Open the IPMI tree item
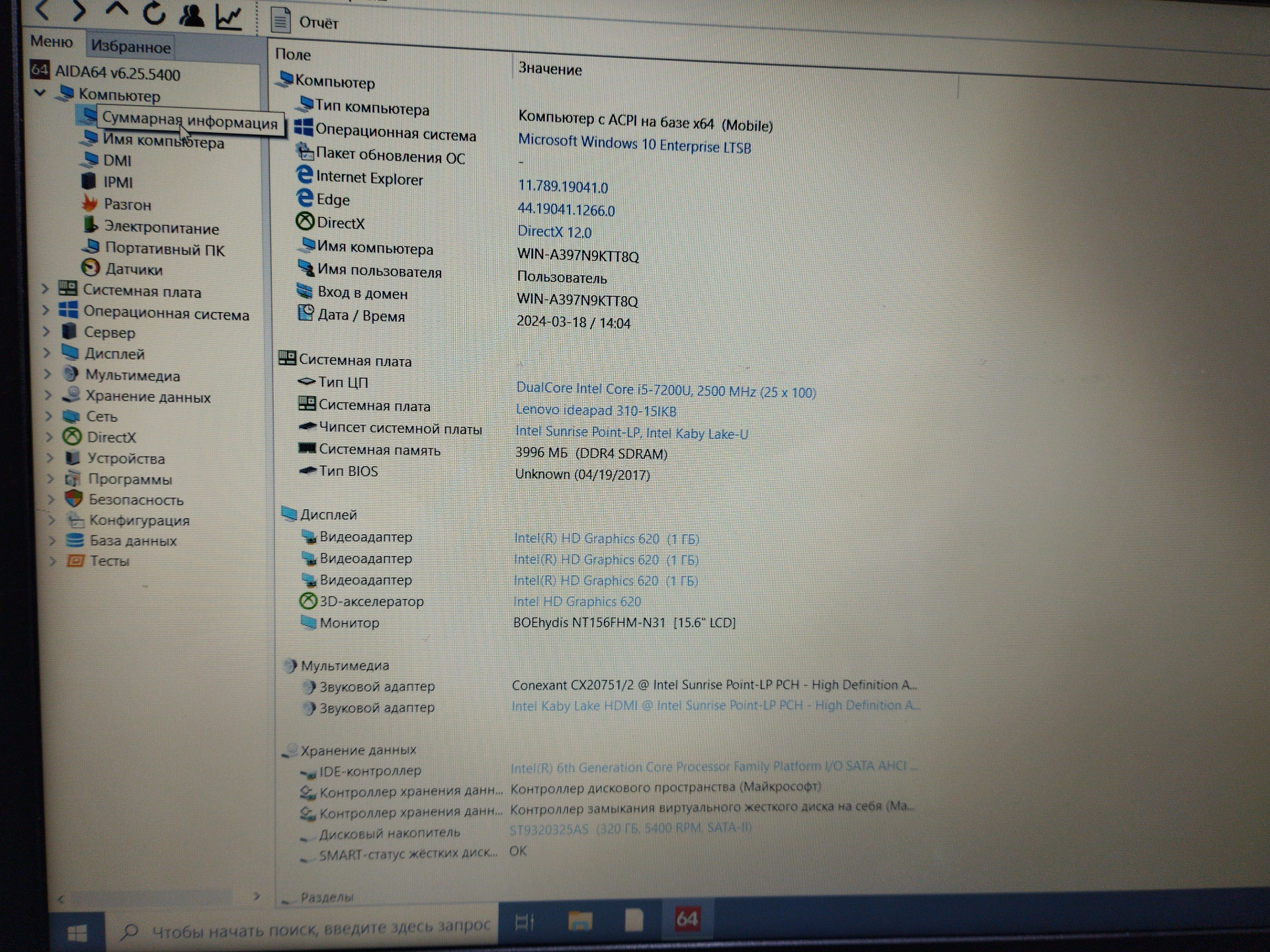The width and height of the screenshot is (1270, 952). click(118, 182)
